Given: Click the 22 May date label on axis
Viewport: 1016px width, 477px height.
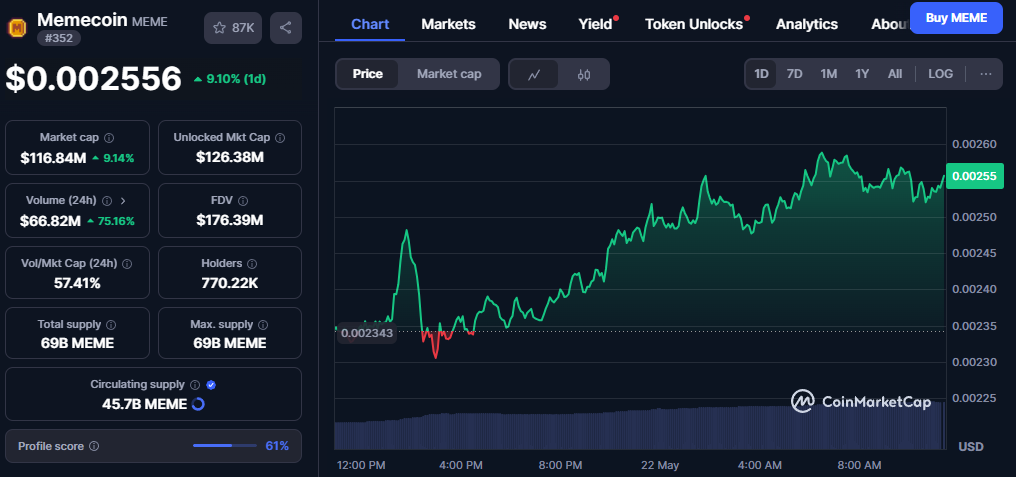Looking at the screenshot, I should coord(659,465).
